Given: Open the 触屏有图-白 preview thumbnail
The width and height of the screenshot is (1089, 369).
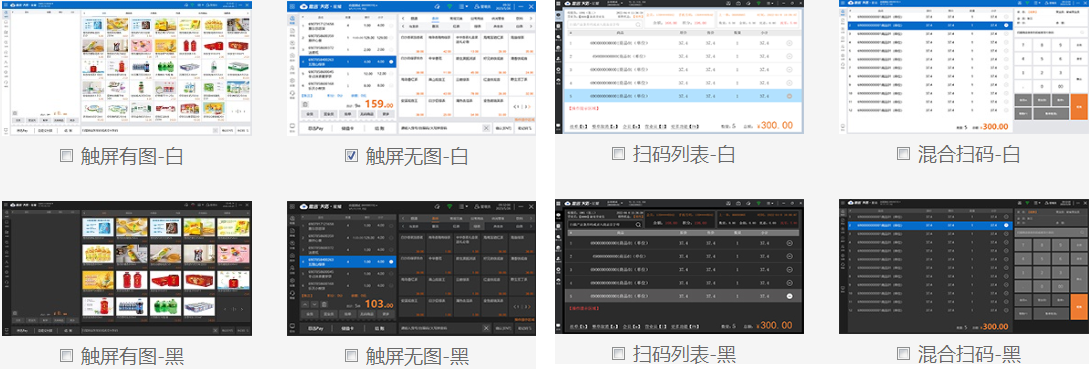Looking at the screenshot, I should [x=127, y=68].
